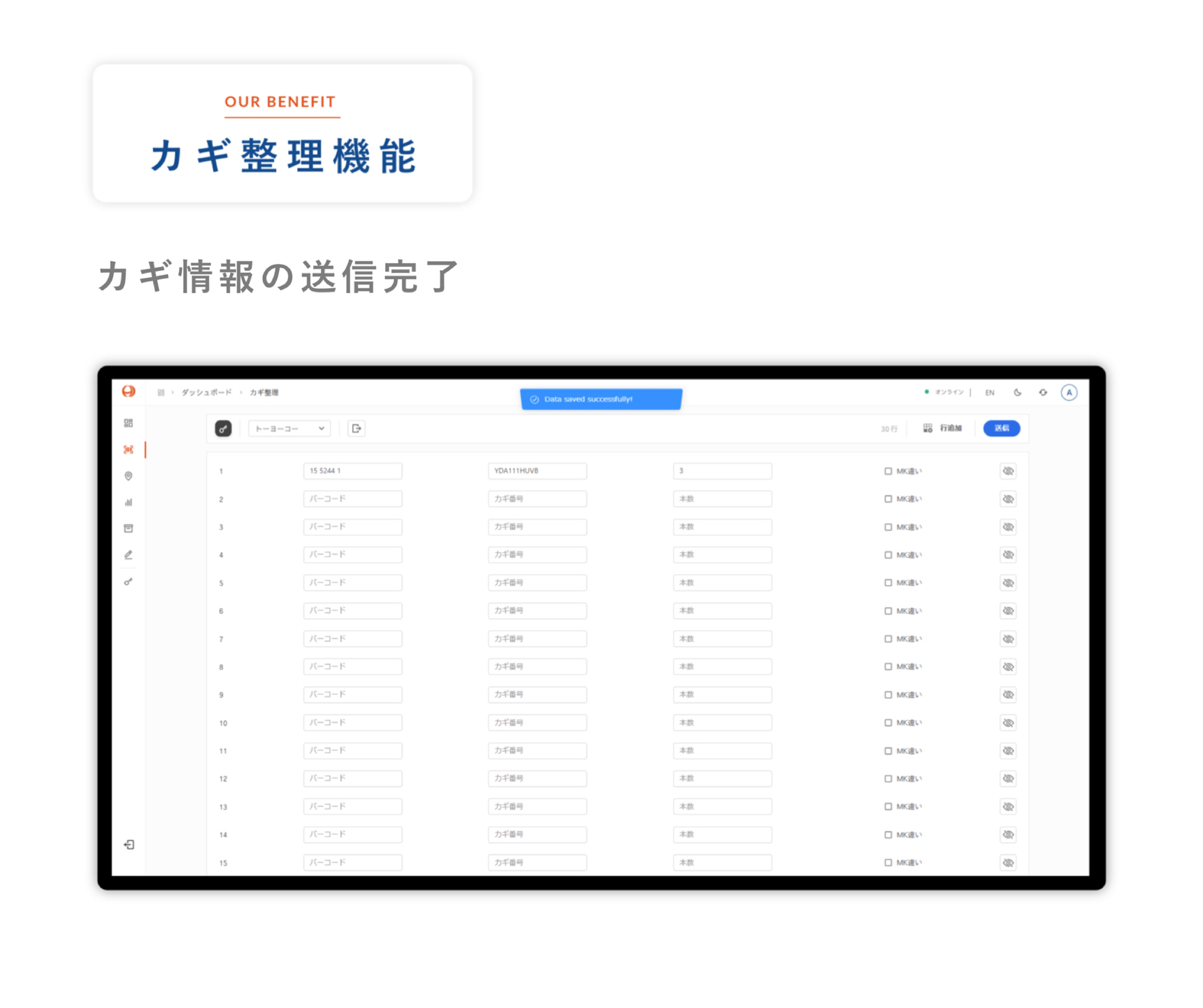1203x1008 pixels.
Task: Toggle dark mode moon icon
Action: pyautogui.click(x=1017, y=392)
